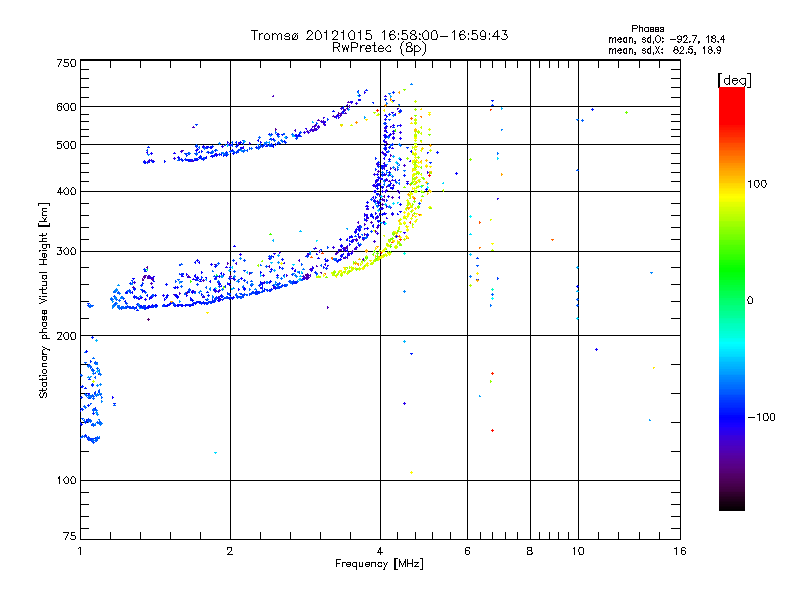Screen dimensions: 800x600
Task: Click y-axis tick label '100'
Action: (x=67, y=480)
